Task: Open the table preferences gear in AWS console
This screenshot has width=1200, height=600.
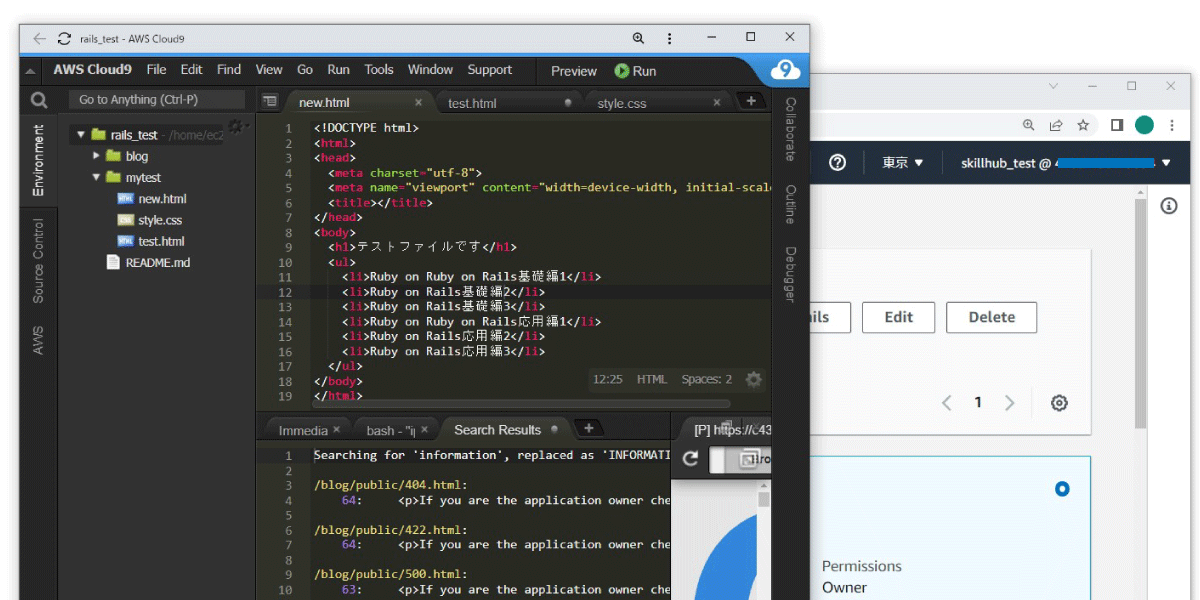Action: pyautogui.click(x=1059, y=403)
